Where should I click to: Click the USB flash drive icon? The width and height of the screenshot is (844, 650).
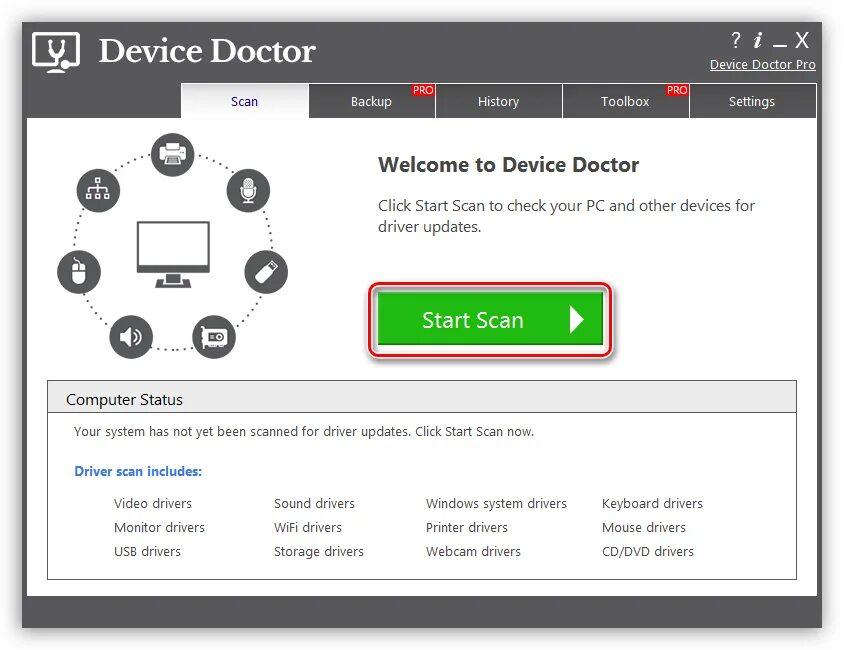[x=266, y=272]
